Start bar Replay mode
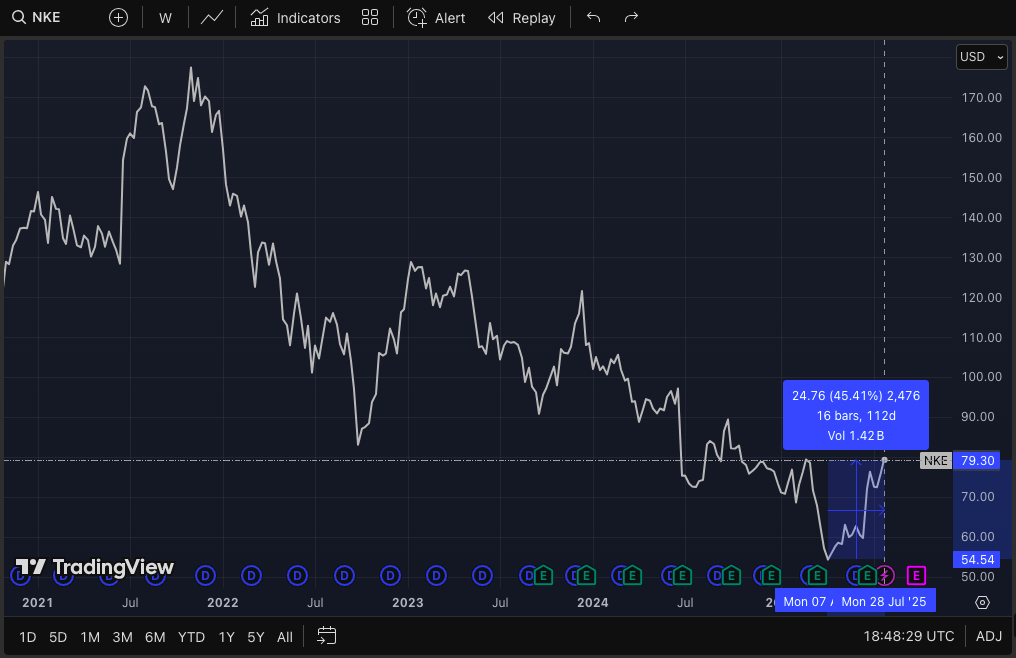This screenshot has height=658, width=1016. tap(522, 18)
